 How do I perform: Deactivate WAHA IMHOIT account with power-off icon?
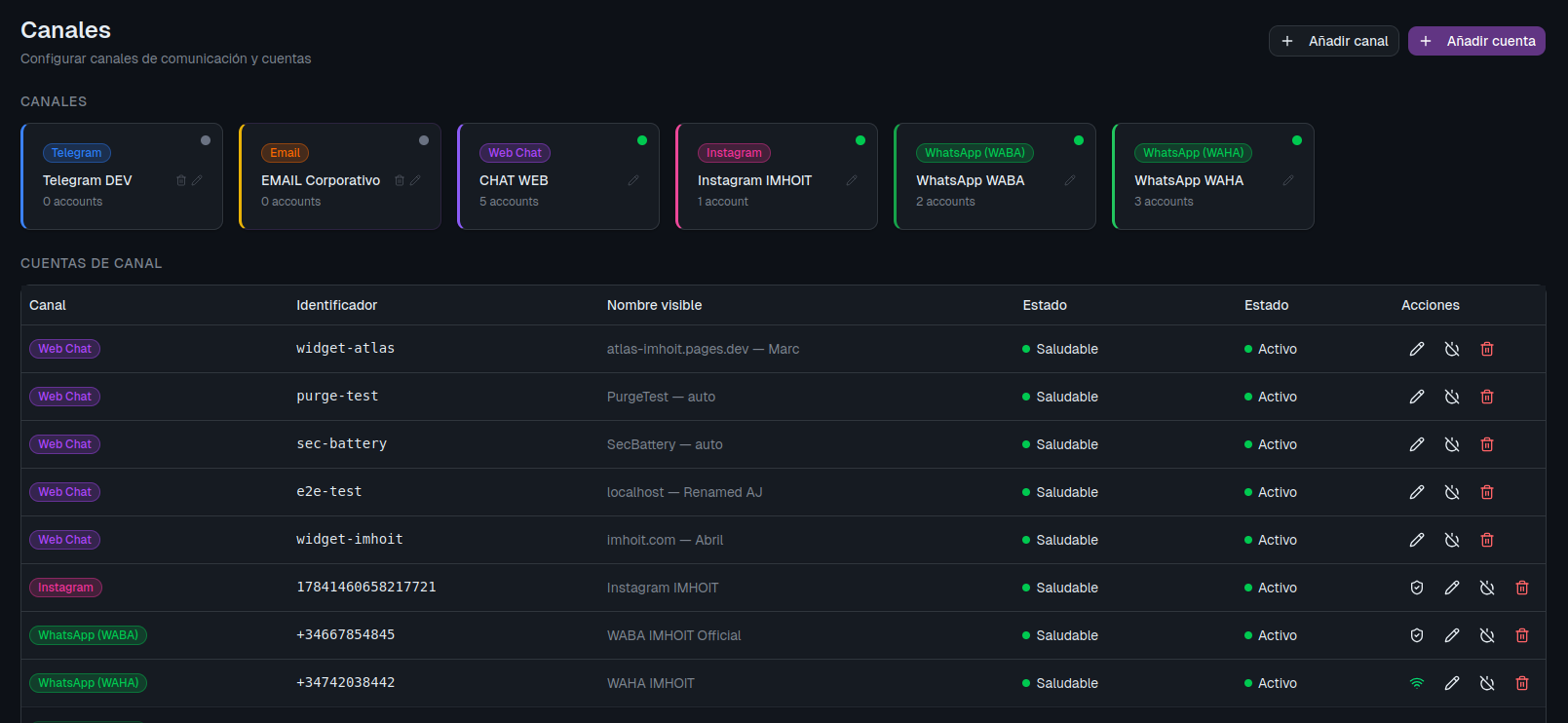1487,683
